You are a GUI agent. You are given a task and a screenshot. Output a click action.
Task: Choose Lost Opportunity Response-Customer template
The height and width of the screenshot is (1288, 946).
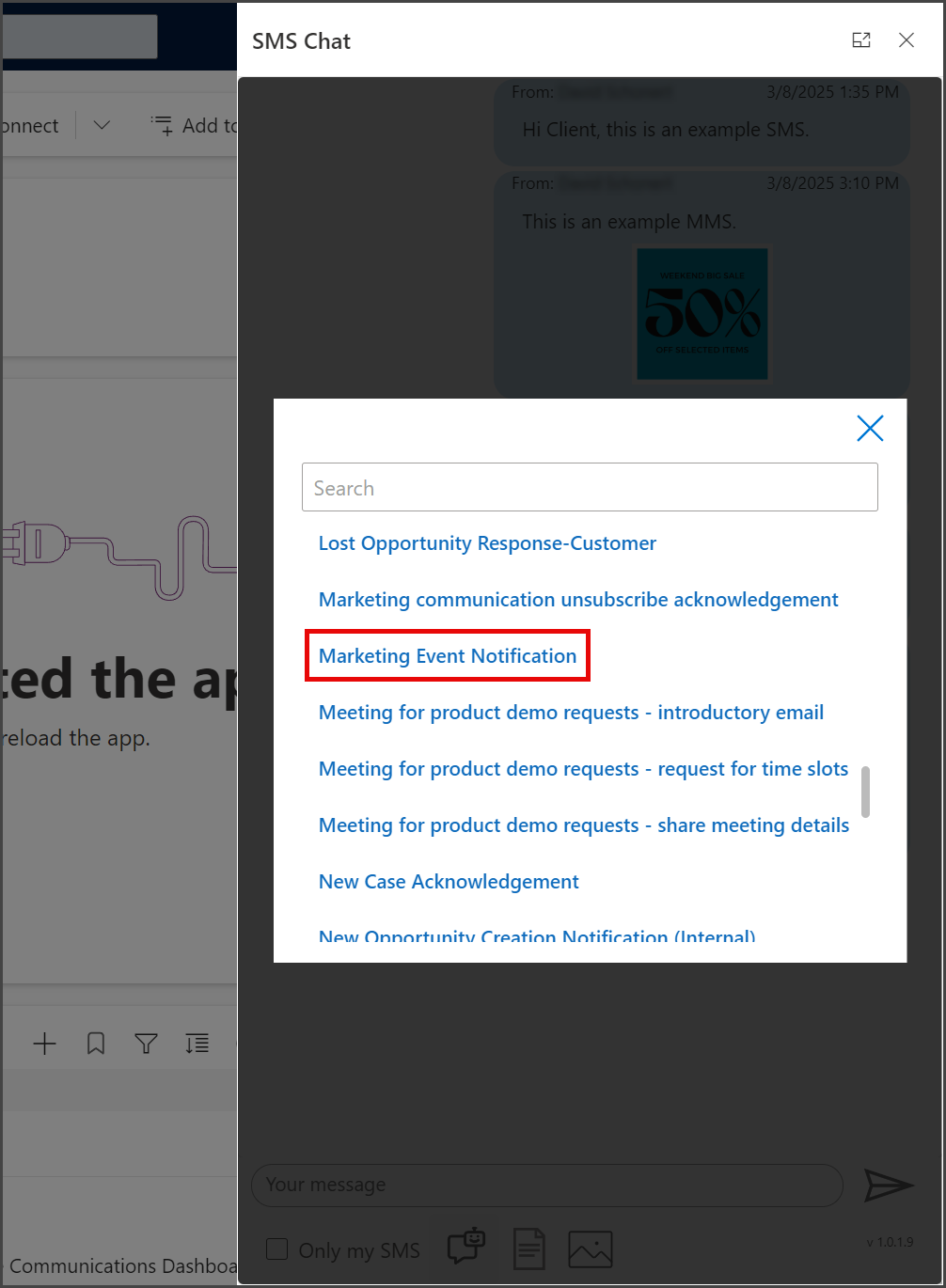tap(487, 543)
